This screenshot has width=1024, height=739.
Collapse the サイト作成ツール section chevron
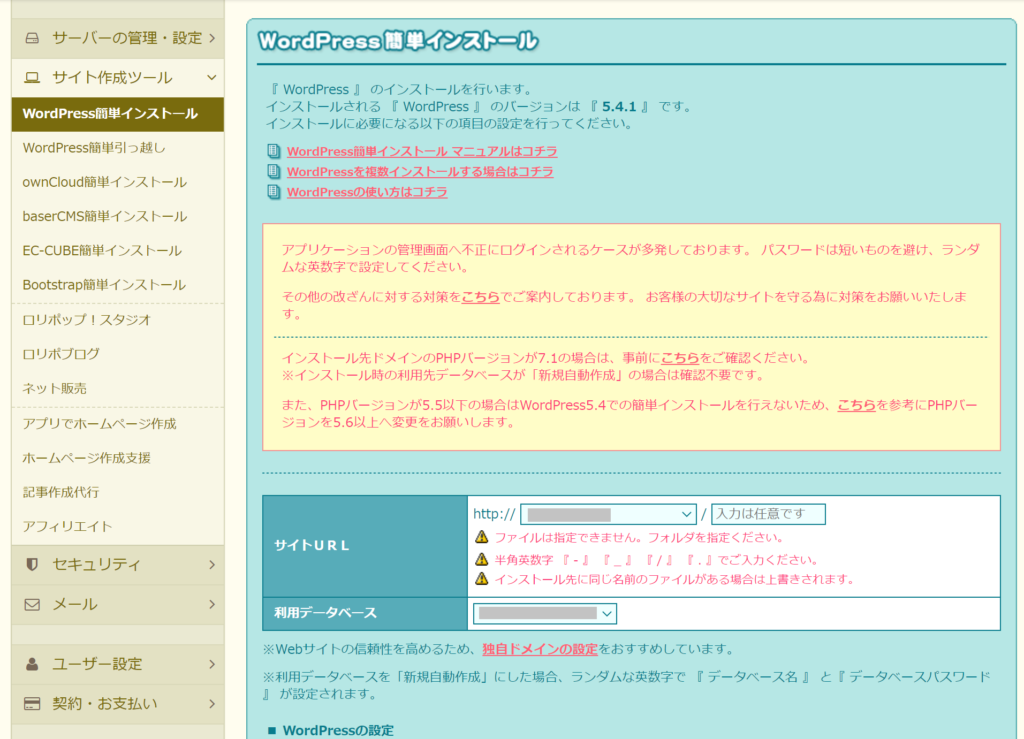click(211, 77)
